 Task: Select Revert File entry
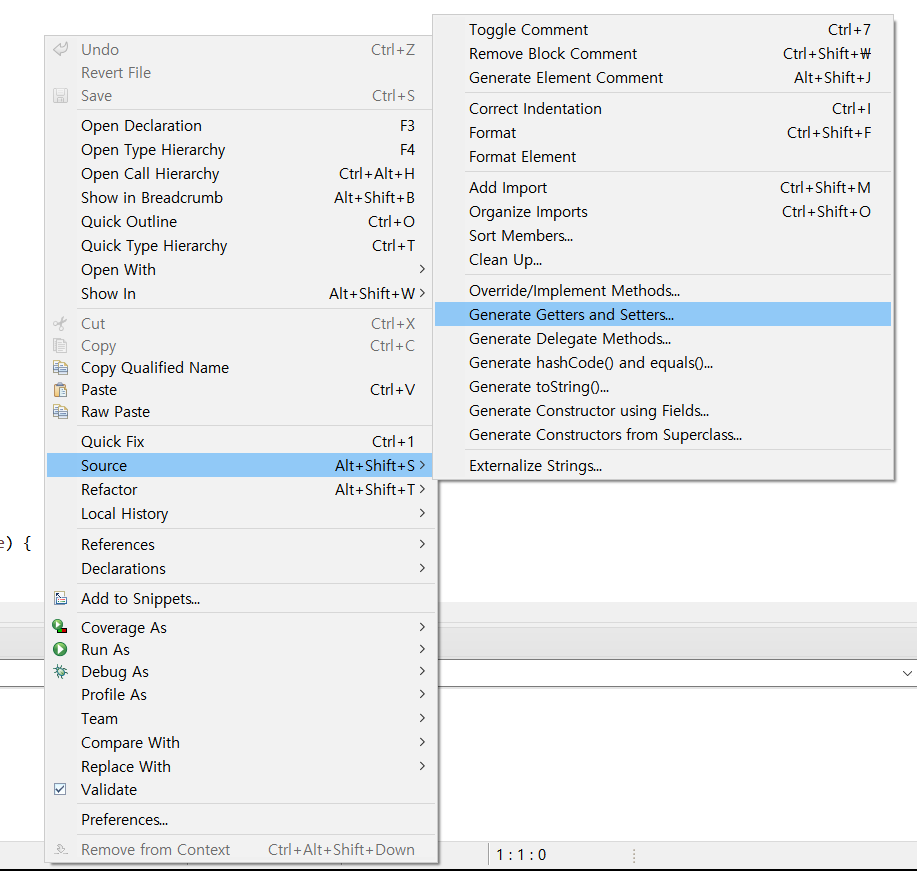pyautogui.click(x=240, y=73)
